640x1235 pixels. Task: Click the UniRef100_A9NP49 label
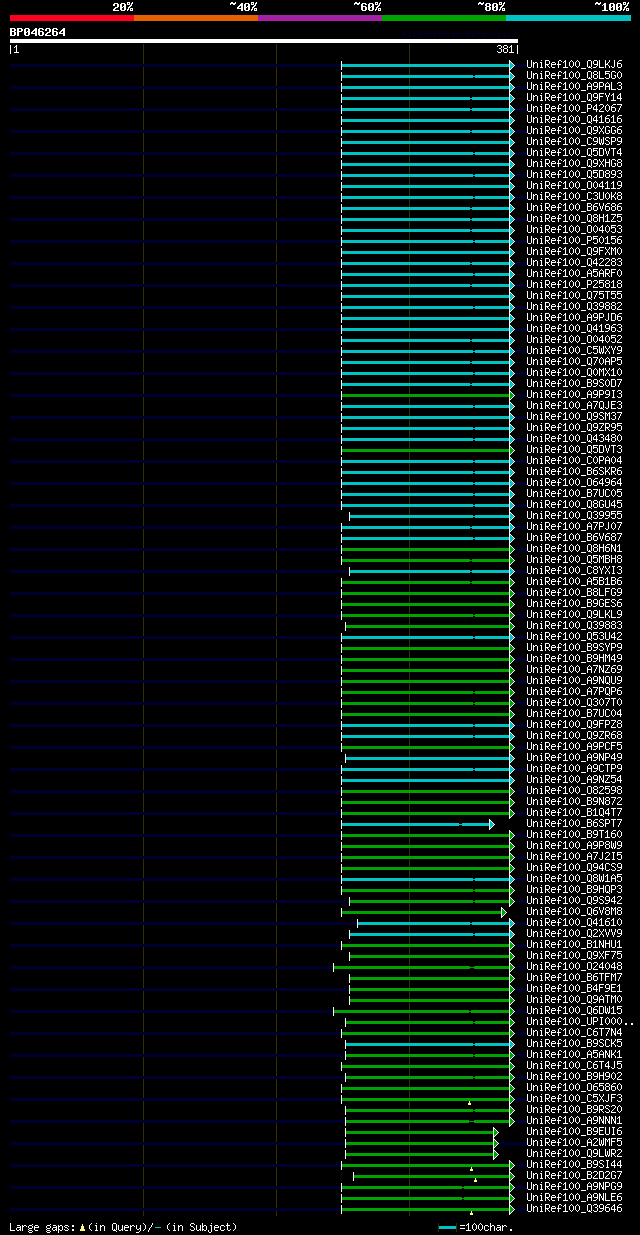pyautogui.click(x=576, y=757)
